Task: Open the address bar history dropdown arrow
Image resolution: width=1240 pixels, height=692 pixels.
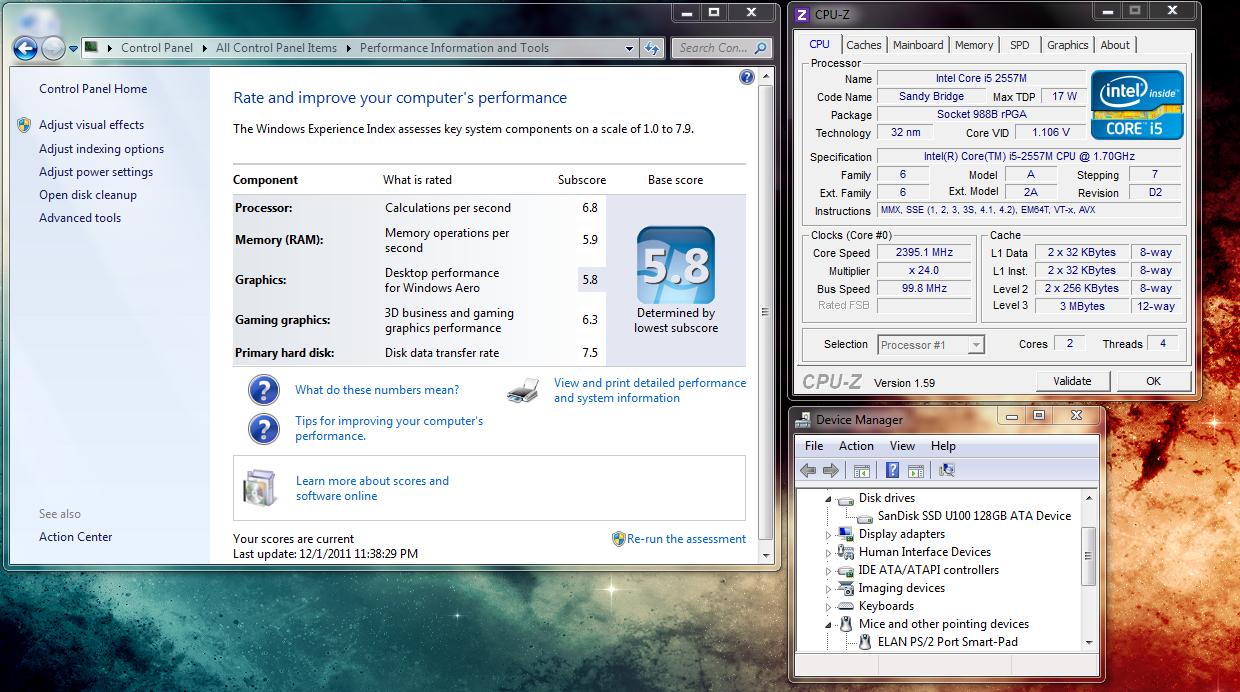Action: pyautogui.click(x=629, y=48)
